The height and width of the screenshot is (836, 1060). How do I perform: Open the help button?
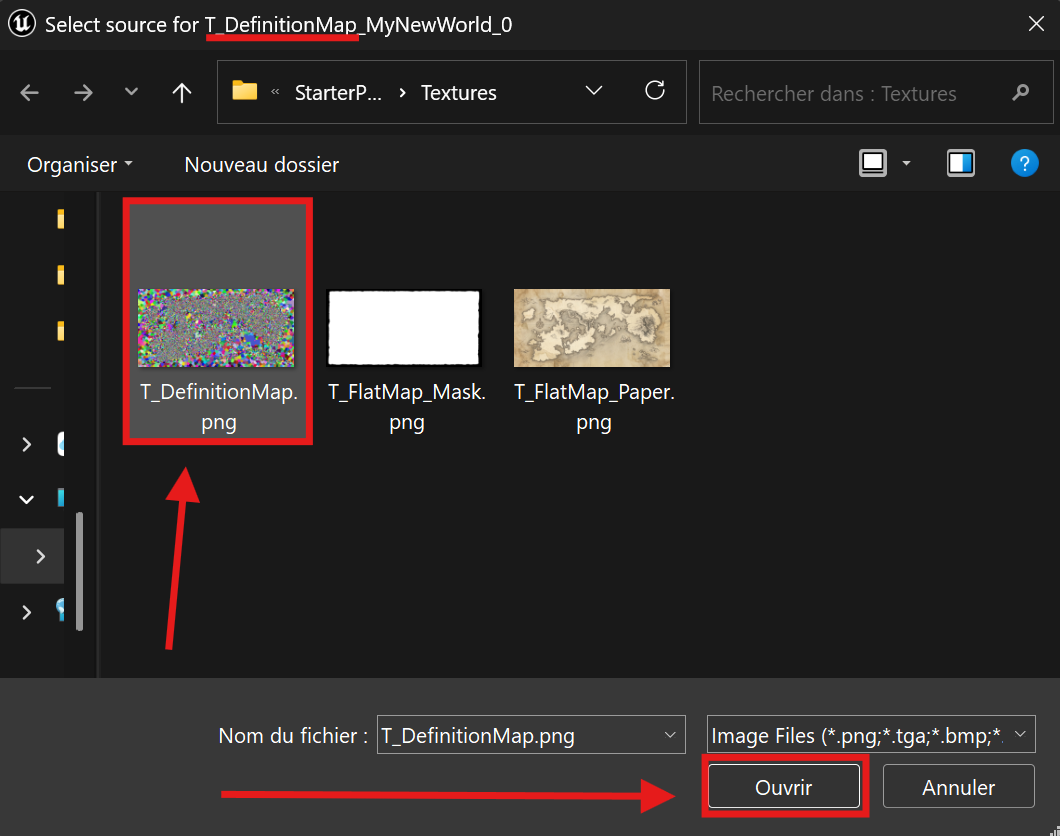click(x=1024, y=164)
